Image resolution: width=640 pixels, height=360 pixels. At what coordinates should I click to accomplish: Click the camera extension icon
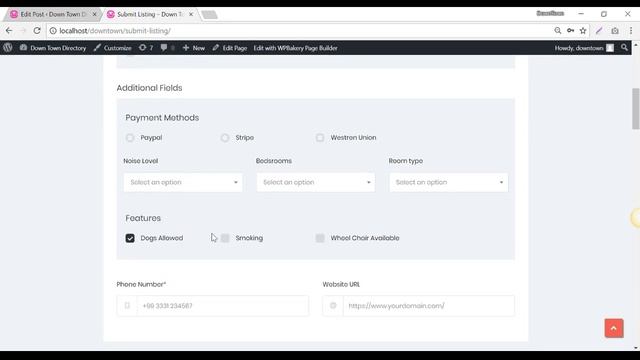point(615,31)
